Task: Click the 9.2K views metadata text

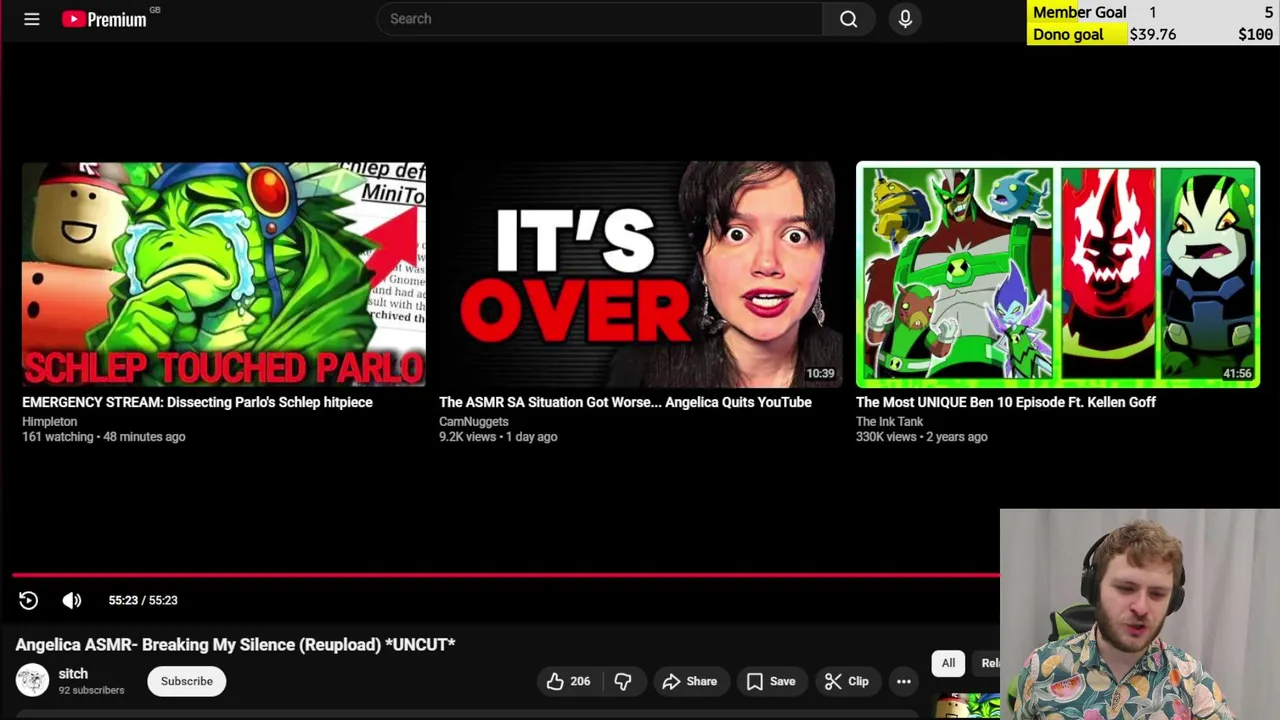Action: pos(468,437)
